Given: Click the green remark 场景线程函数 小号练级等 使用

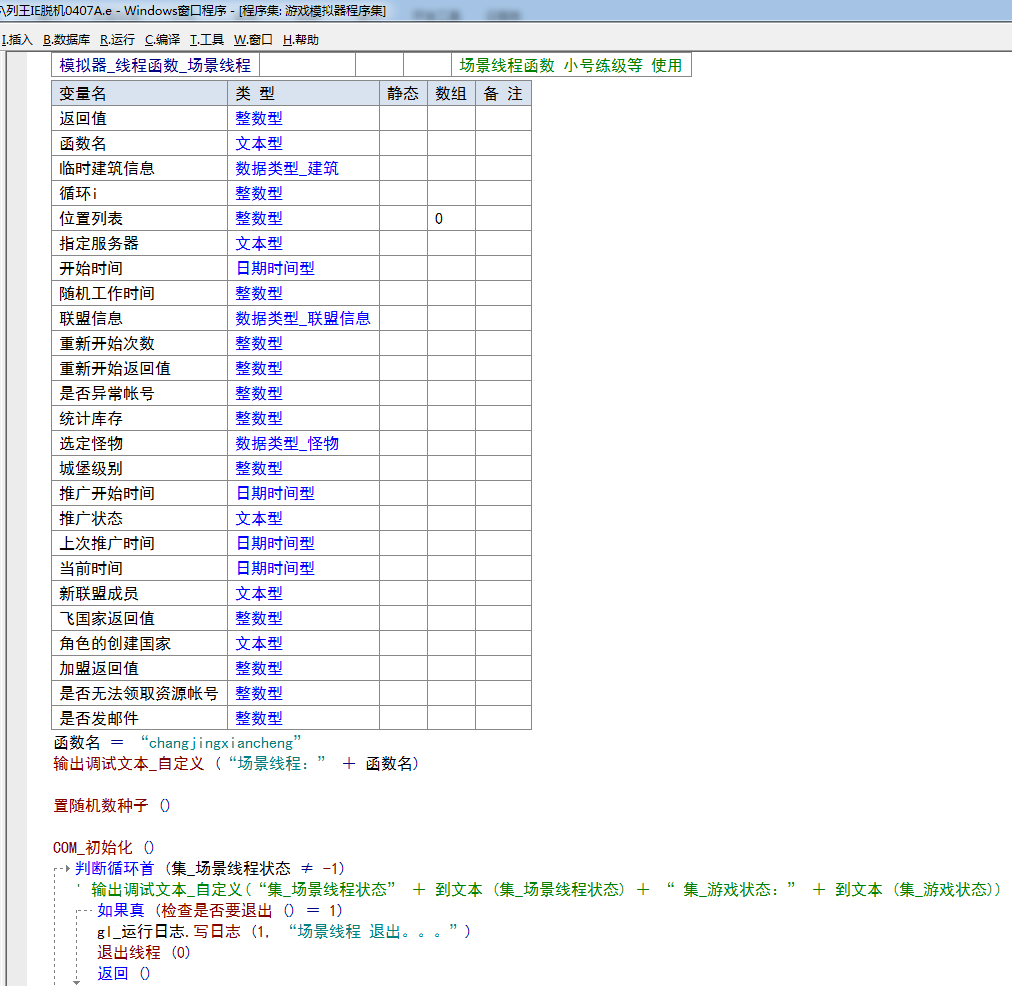Looking at the screenshot, I should tap(570, 66).
